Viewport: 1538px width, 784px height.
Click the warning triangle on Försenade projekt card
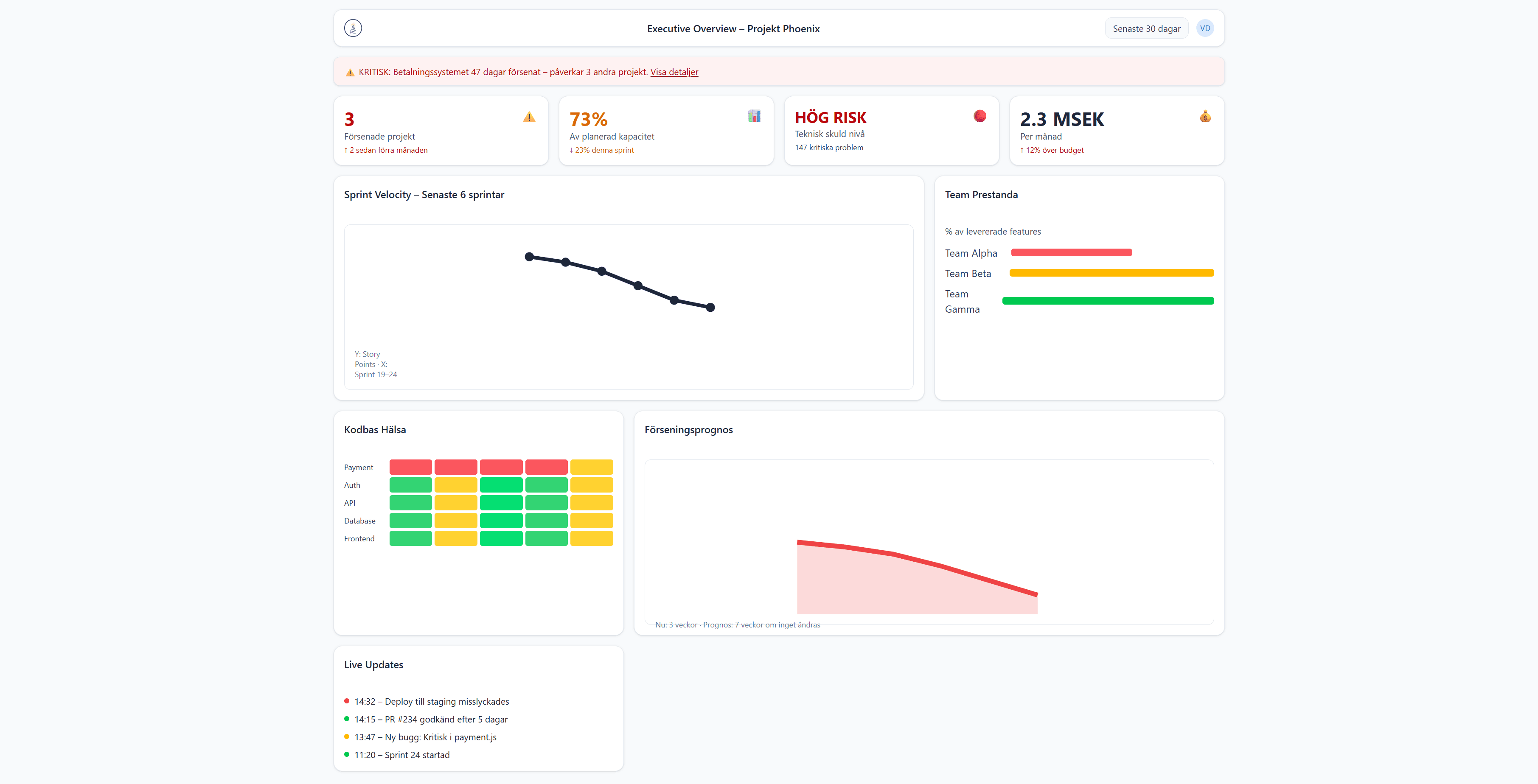tap(529, 118)
